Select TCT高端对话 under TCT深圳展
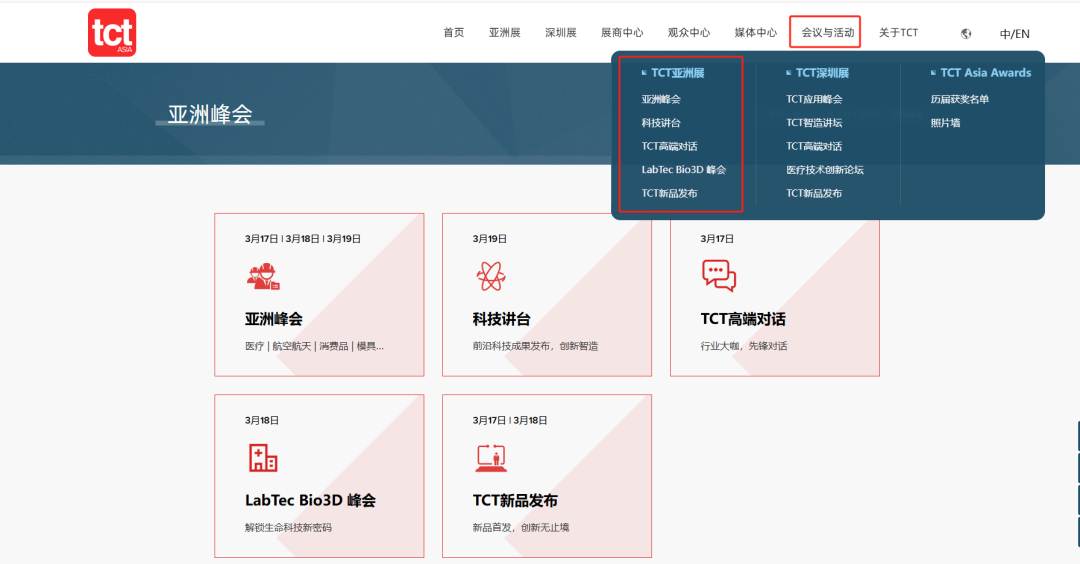This screenshot has width=1080, height=564. (814, 146)
